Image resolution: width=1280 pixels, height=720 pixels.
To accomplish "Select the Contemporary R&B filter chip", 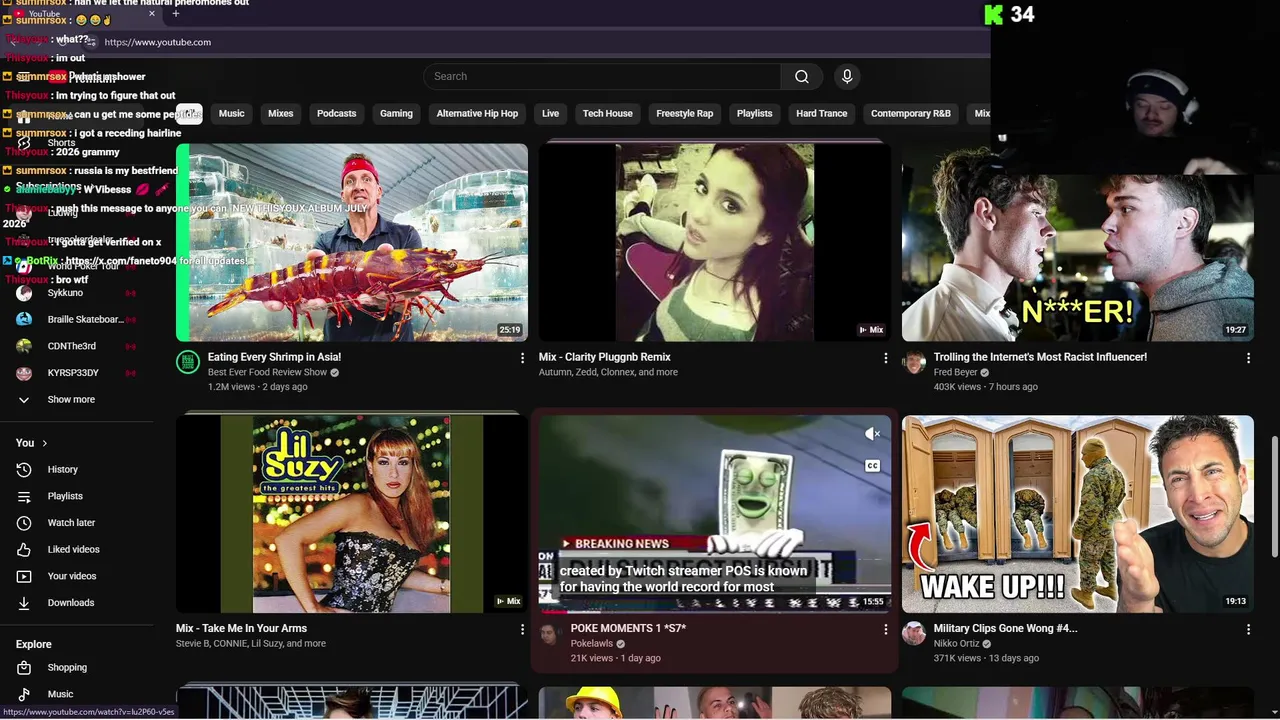I will [911, 113].
